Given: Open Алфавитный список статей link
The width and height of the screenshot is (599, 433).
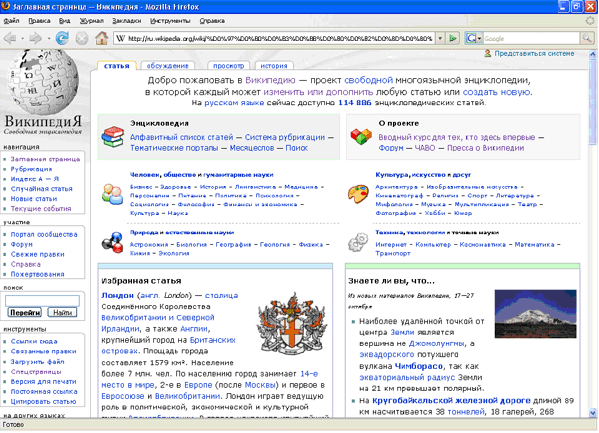Looking at the screenshot, I should point(181,137).
